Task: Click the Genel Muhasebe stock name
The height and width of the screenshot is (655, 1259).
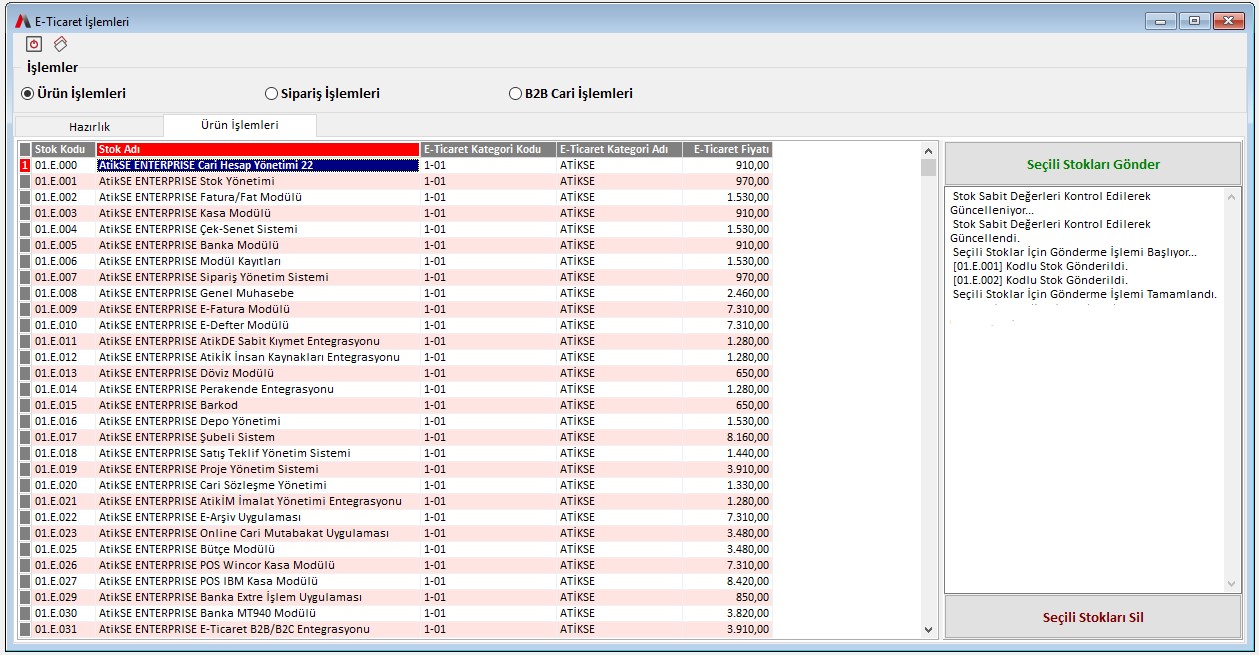Action: [196, 293]
